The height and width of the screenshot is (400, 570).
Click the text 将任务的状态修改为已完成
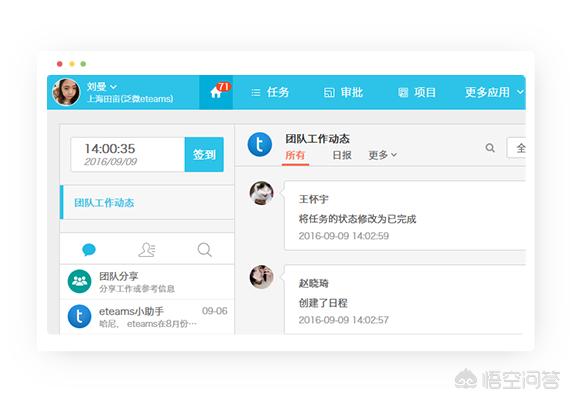[x=357, y=219]
